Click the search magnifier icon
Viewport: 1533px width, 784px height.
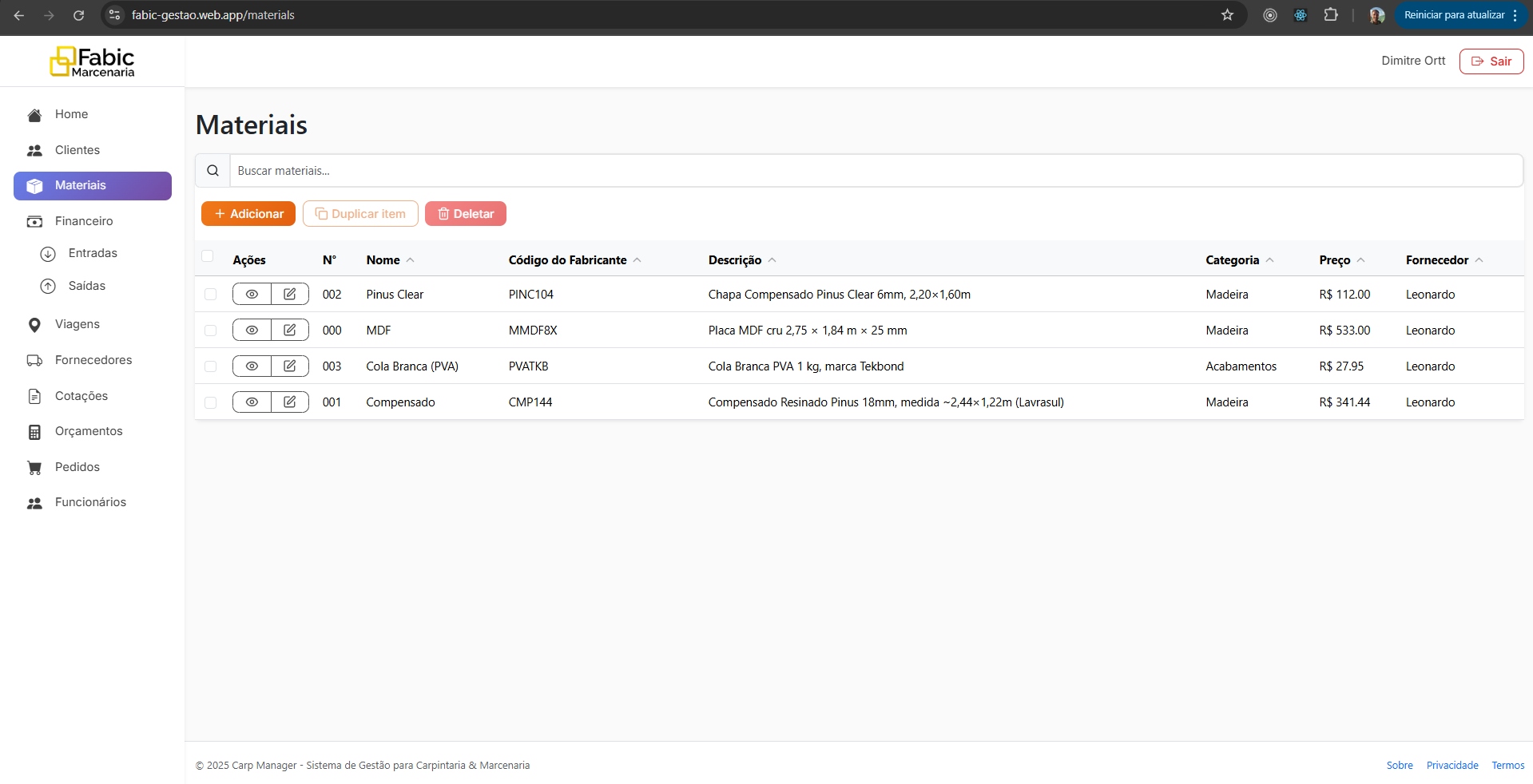(x=212, y=171)
